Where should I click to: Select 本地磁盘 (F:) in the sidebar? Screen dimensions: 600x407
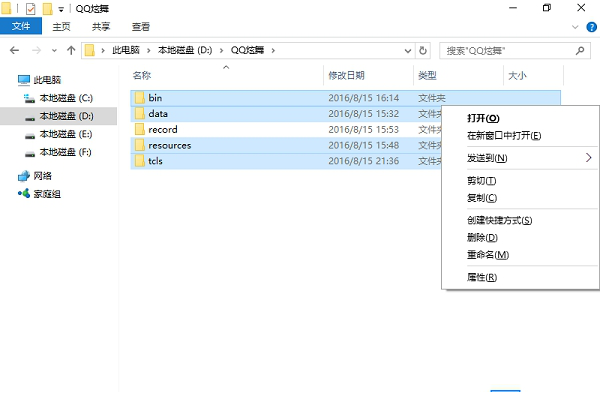coord(65,152)
